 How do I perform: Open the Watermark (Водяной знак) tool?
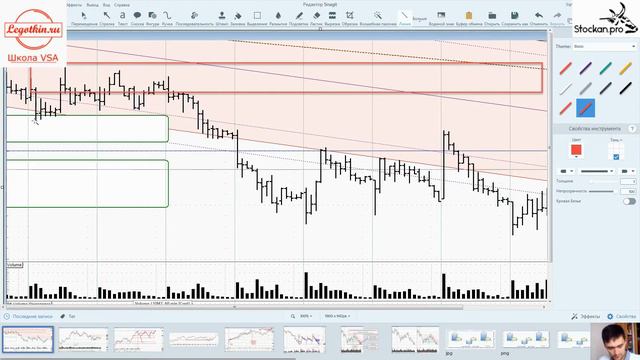[441, 18]
